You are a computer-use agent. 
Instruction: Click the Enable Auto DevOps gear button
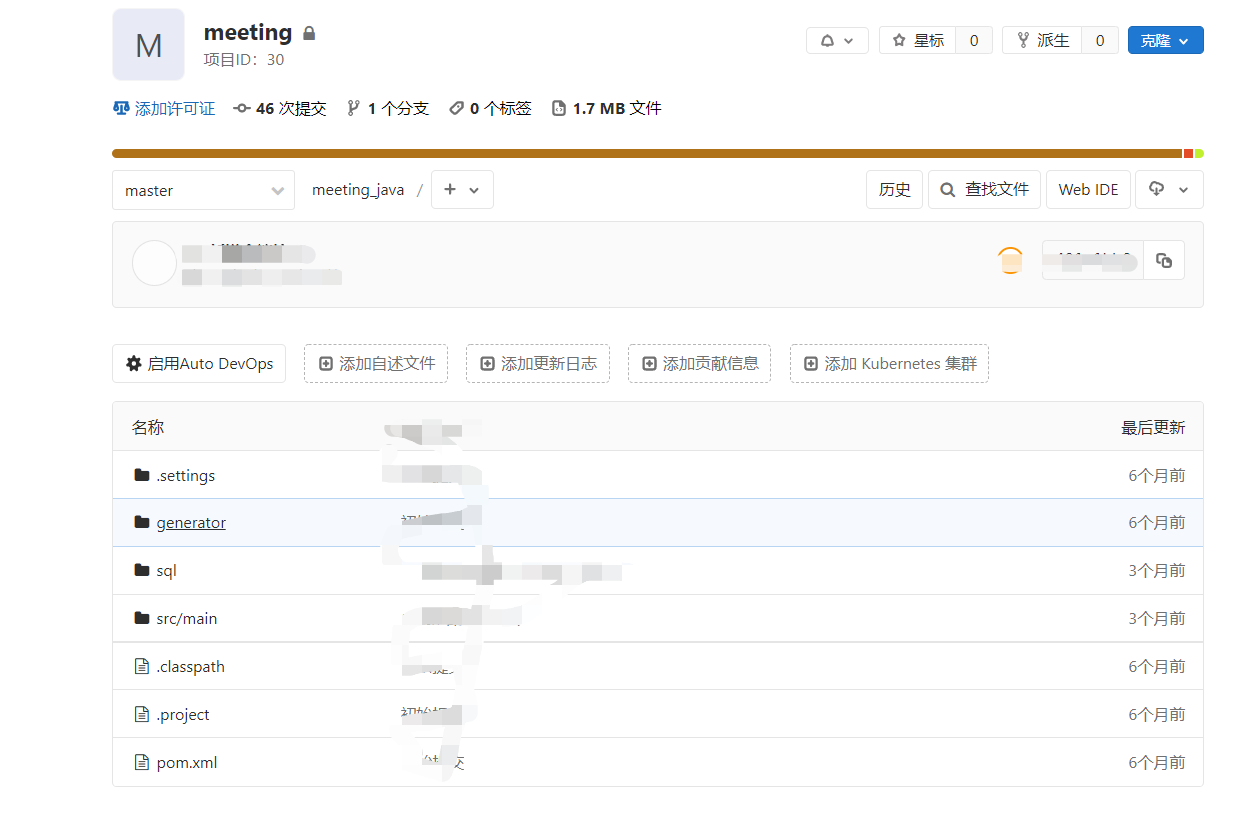(199, 364)
